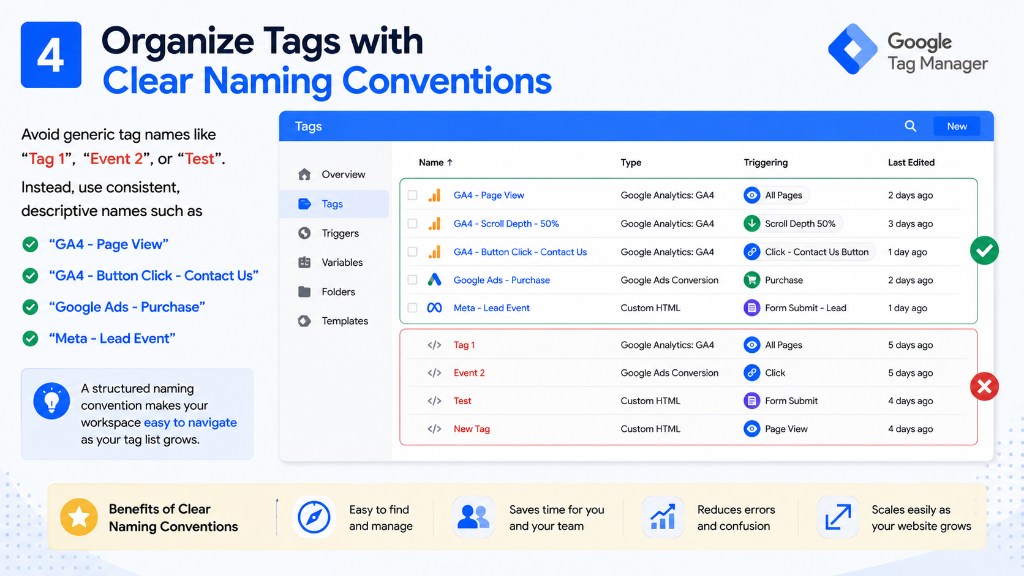Check the Meta - Lead Event checkbox
The width and height of the screenshot is (1024, 576).
(412, 308)
